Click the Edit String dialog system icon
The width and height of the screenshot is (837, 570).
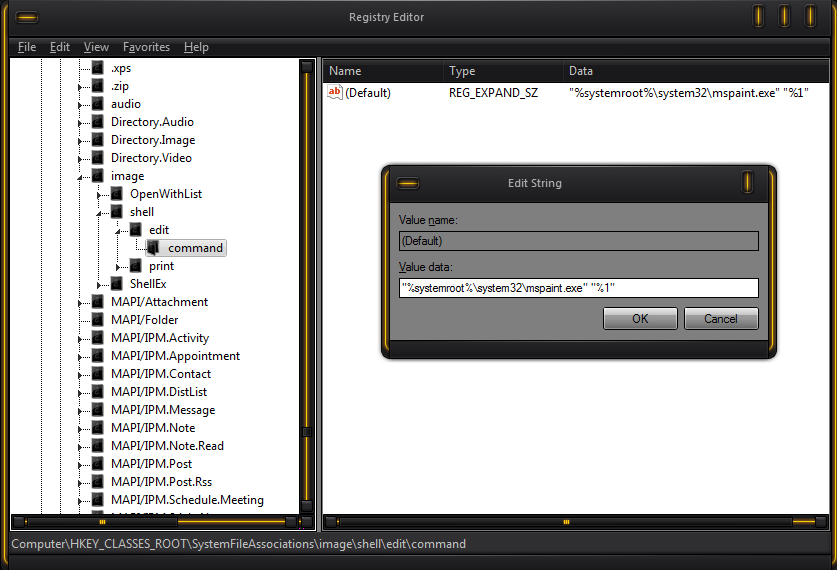click(x=408, y=184)
